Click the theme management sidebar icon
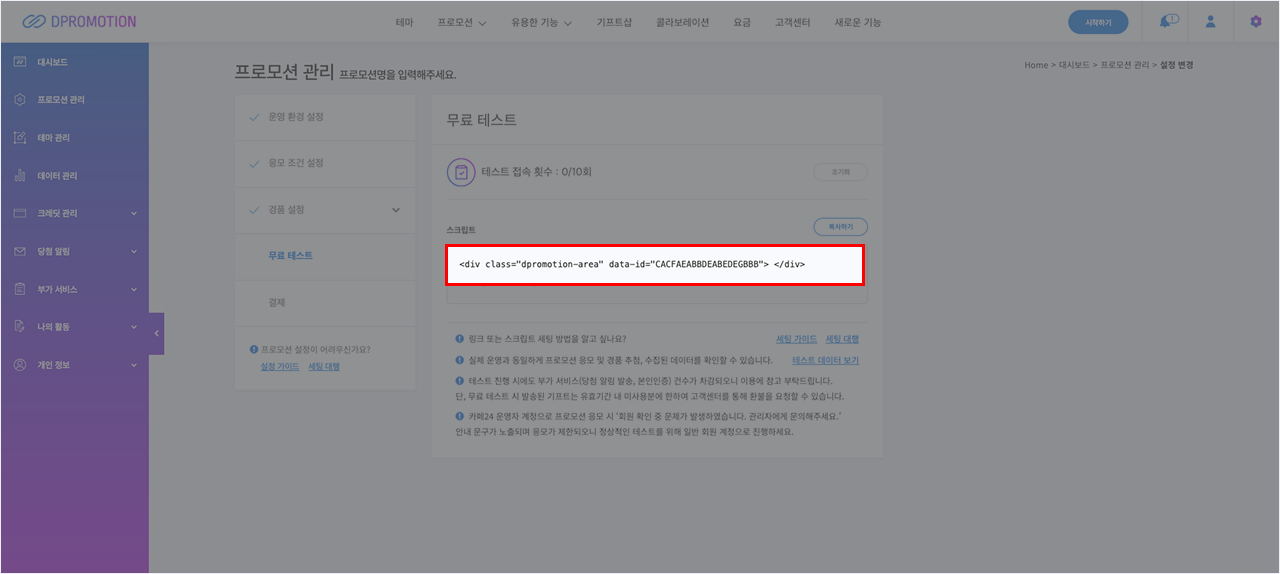1280x574 pixels. [20, 138]
